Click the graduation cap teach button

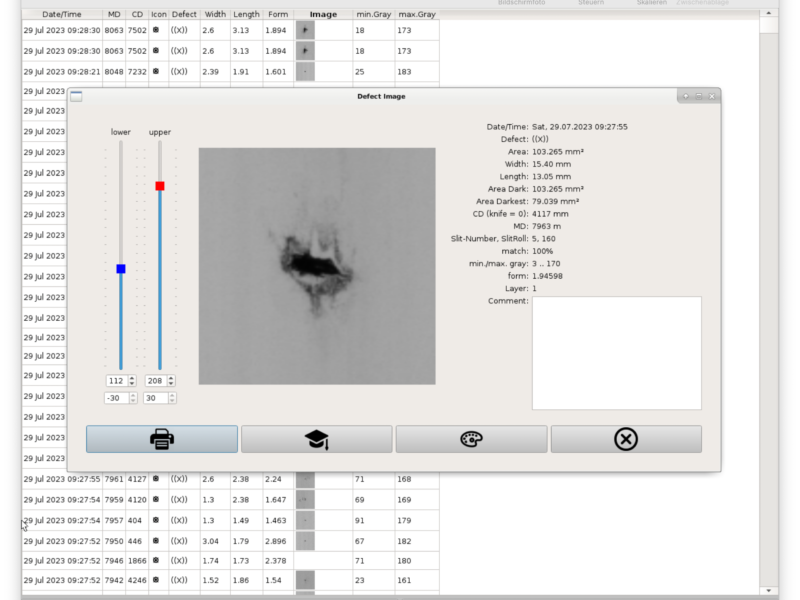pyautogui.click(x=316, y=439)
